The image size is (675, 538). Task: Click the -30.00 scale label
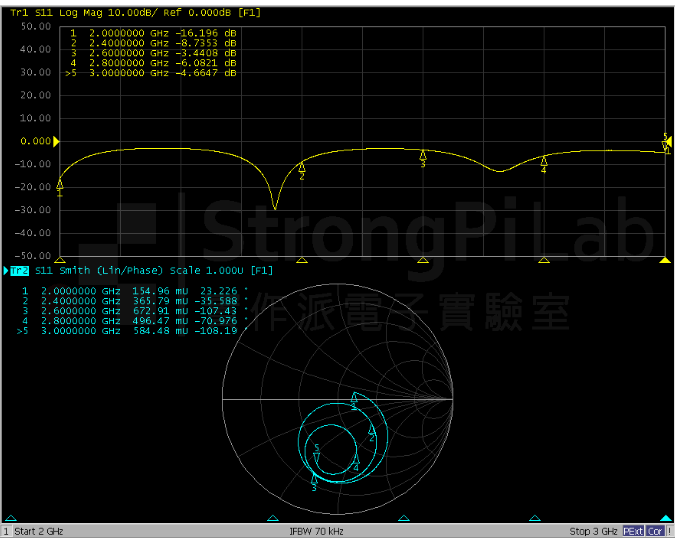[32, 210]
